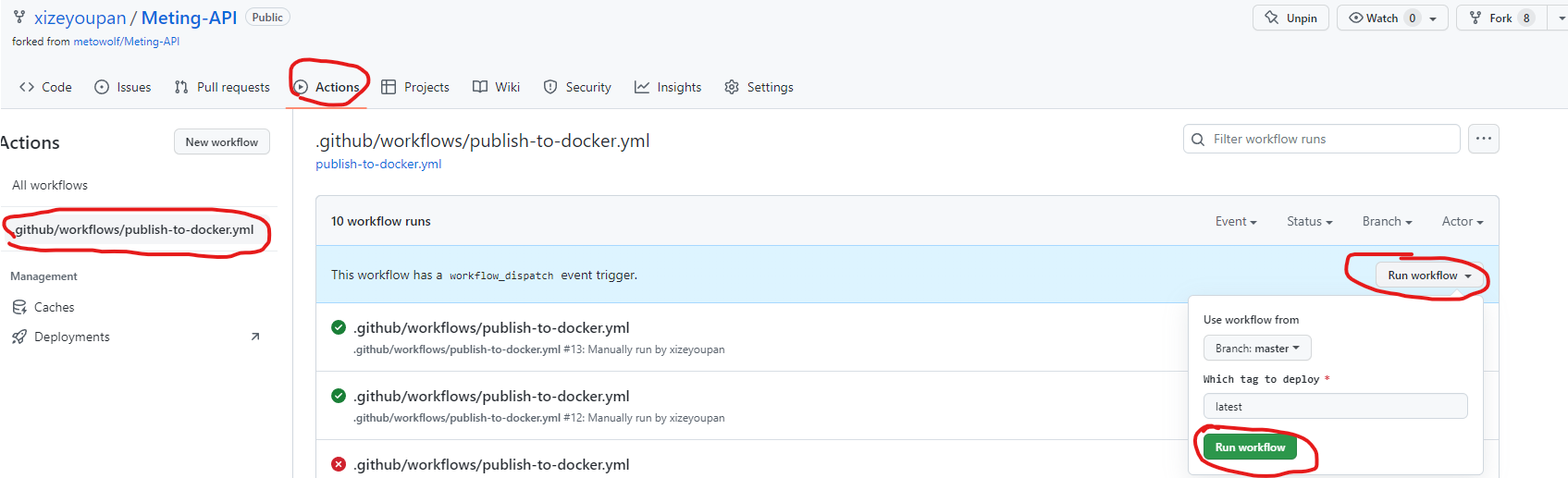This screenshot has height=478, width=1568.
Task: Click the red failed status icon
Action: click(339, 464)
